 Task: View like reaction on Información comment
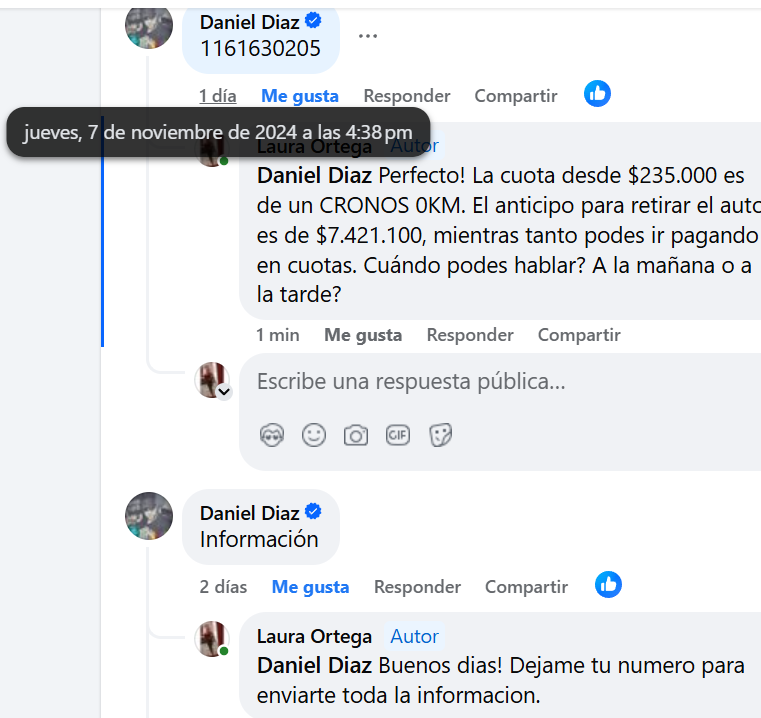(x=608, y=584)
